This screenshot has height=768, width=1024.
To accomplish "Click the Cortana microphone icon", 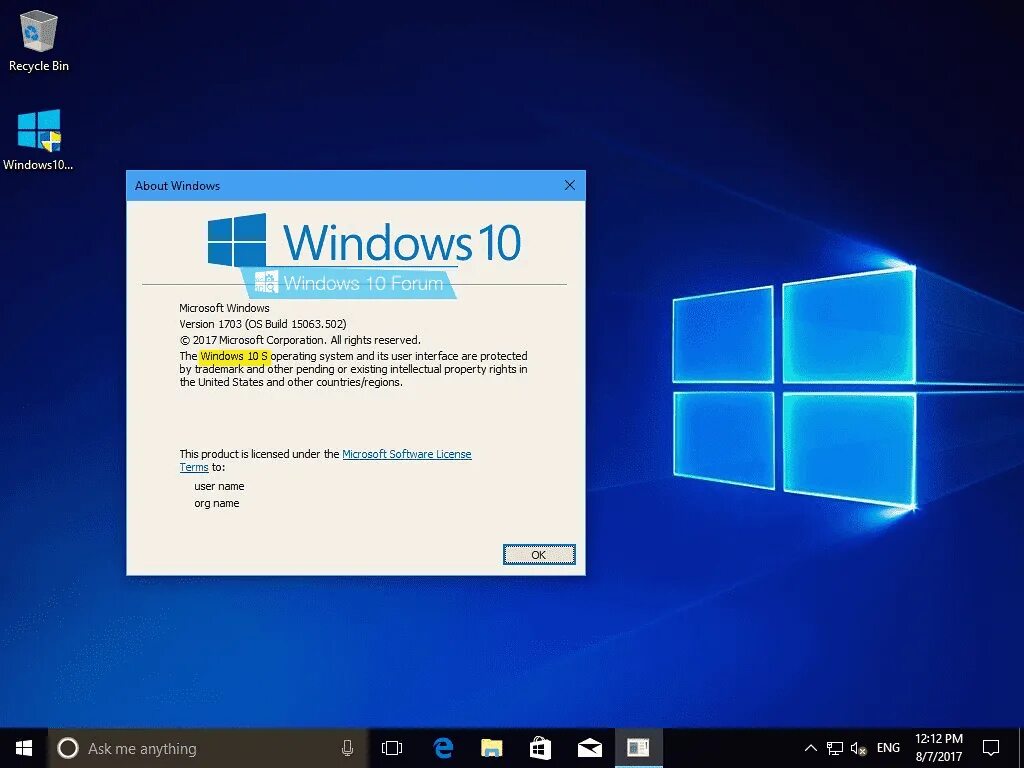I will click(x=347, y=747).
